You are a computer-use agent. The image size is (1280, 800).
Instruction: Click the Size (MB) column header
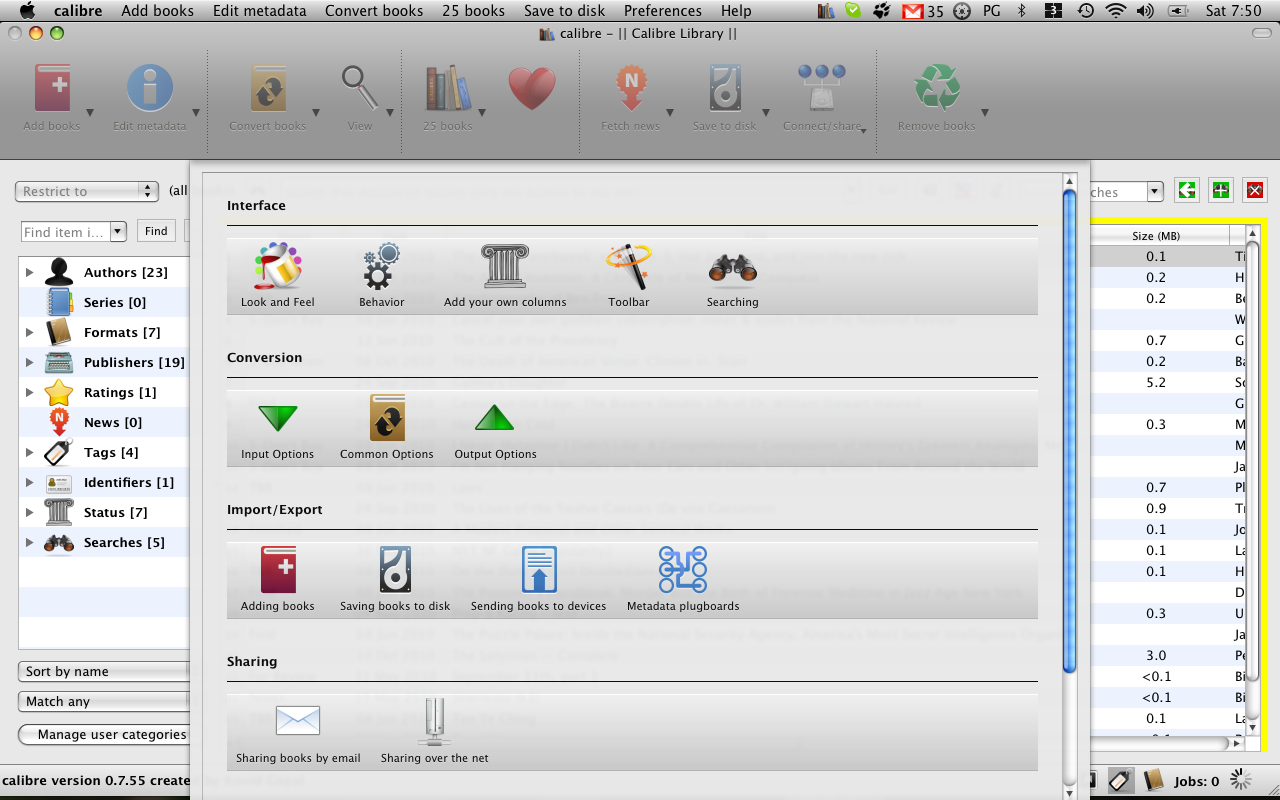tap(1156, 236)
